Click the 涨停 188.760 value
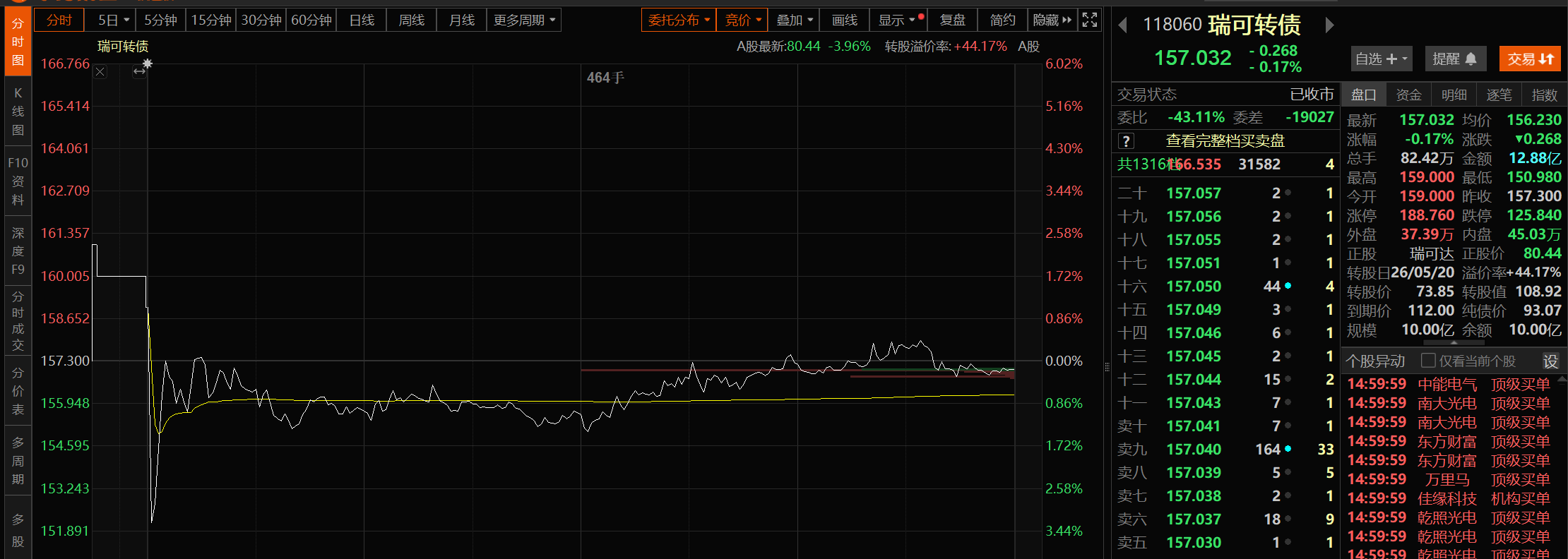Image resolution: width=1568 pixels, height=559 pixels. click(x=1427, y=215)
